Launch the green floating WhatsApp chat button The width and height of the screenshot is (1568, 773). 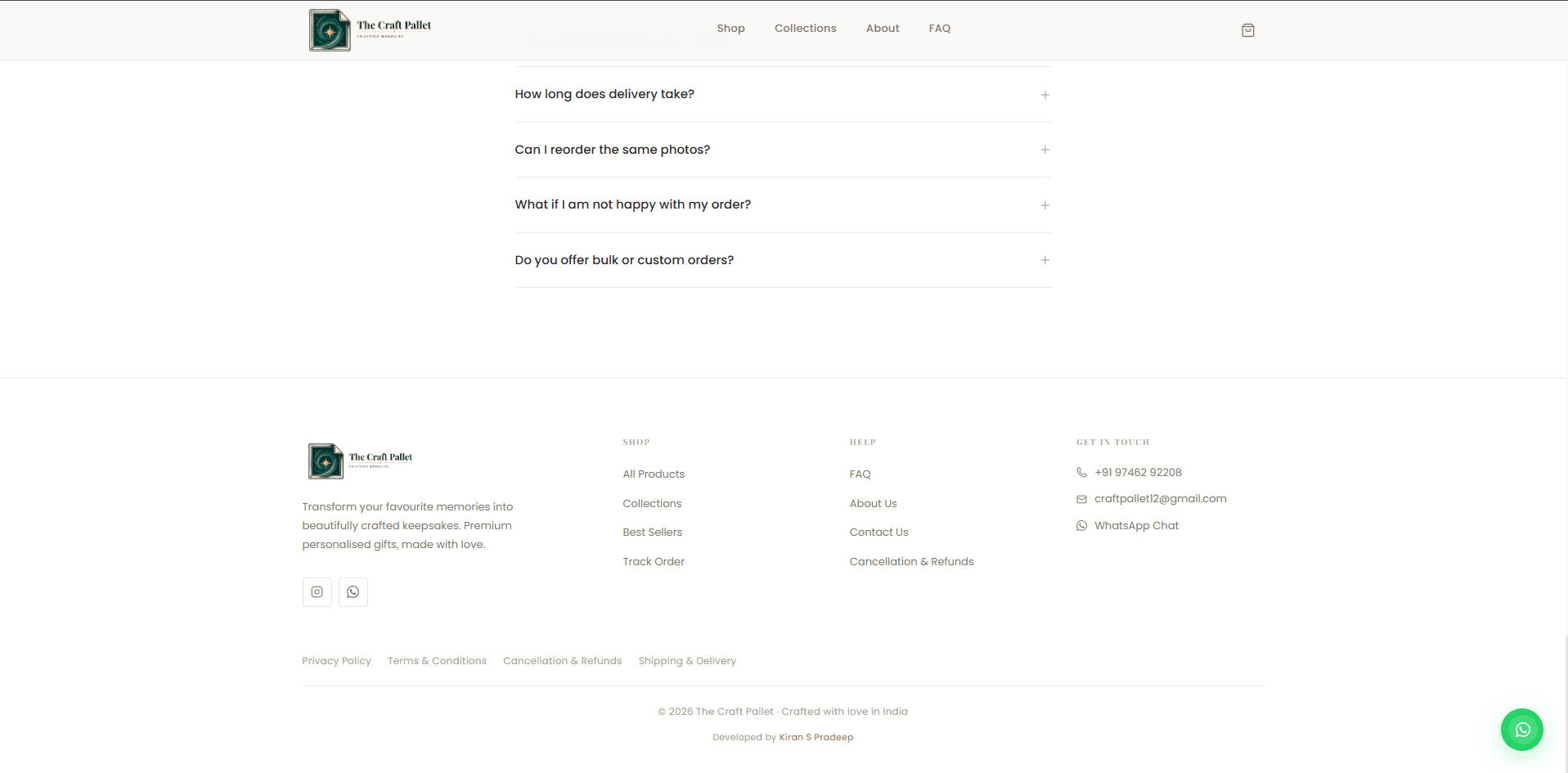1521,730
